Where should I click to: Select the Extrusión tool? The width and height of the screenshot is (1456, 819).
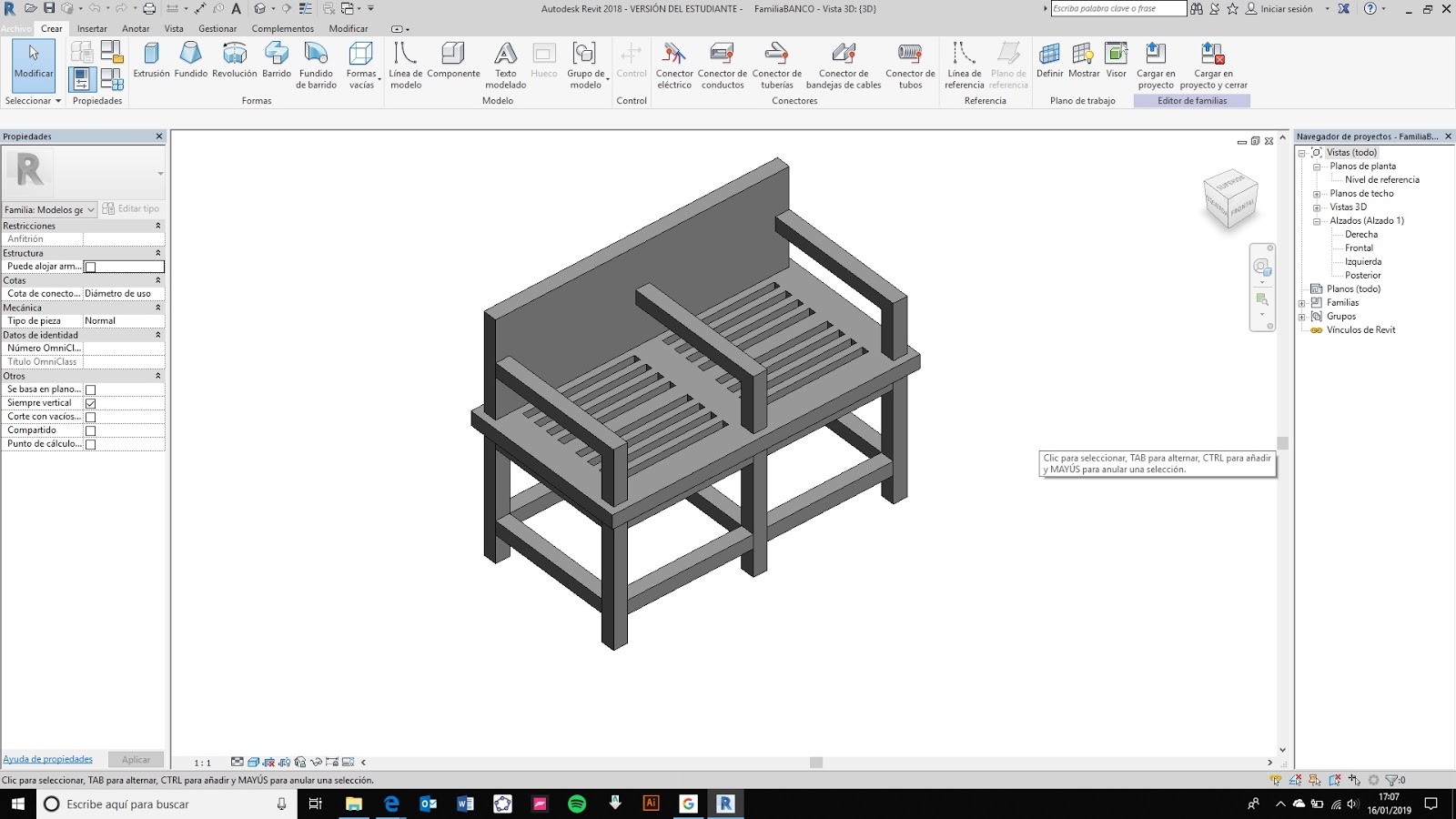coord(151,64)
